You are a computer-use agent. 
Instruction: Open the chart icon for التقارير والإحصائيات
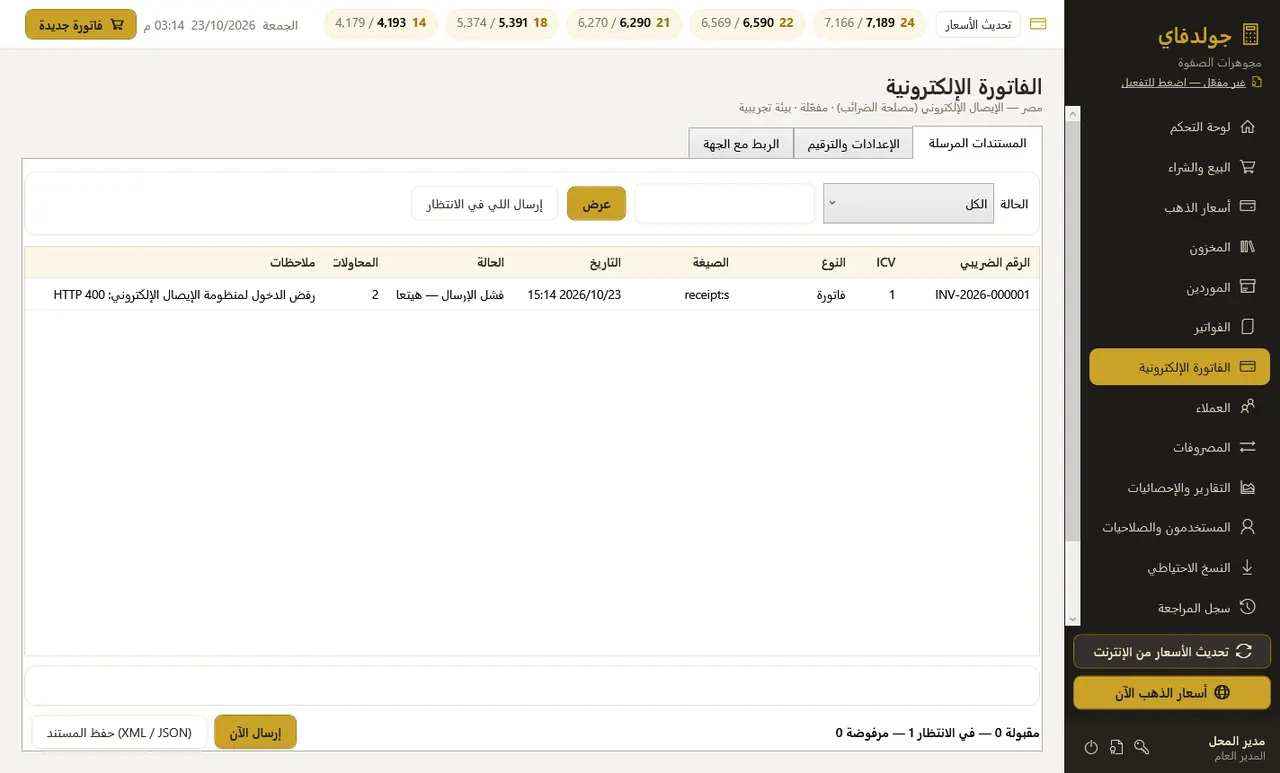tap(1247, 488)
